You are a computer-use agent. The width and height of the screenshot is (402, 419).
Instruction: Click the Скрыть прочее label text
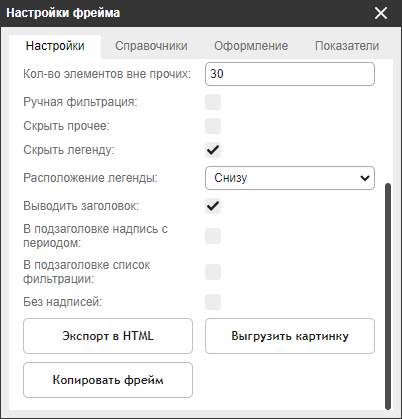(66, 126)
